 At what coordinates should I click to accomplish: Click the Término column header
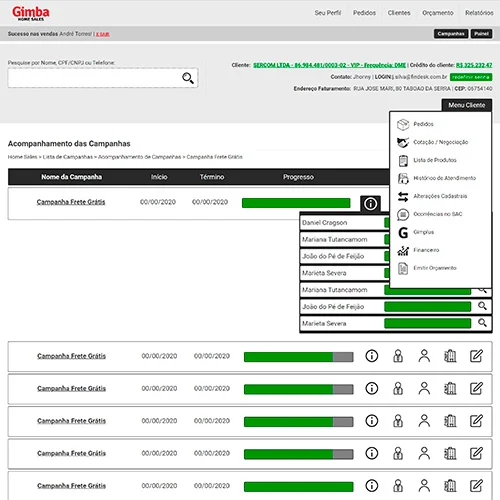212,177
